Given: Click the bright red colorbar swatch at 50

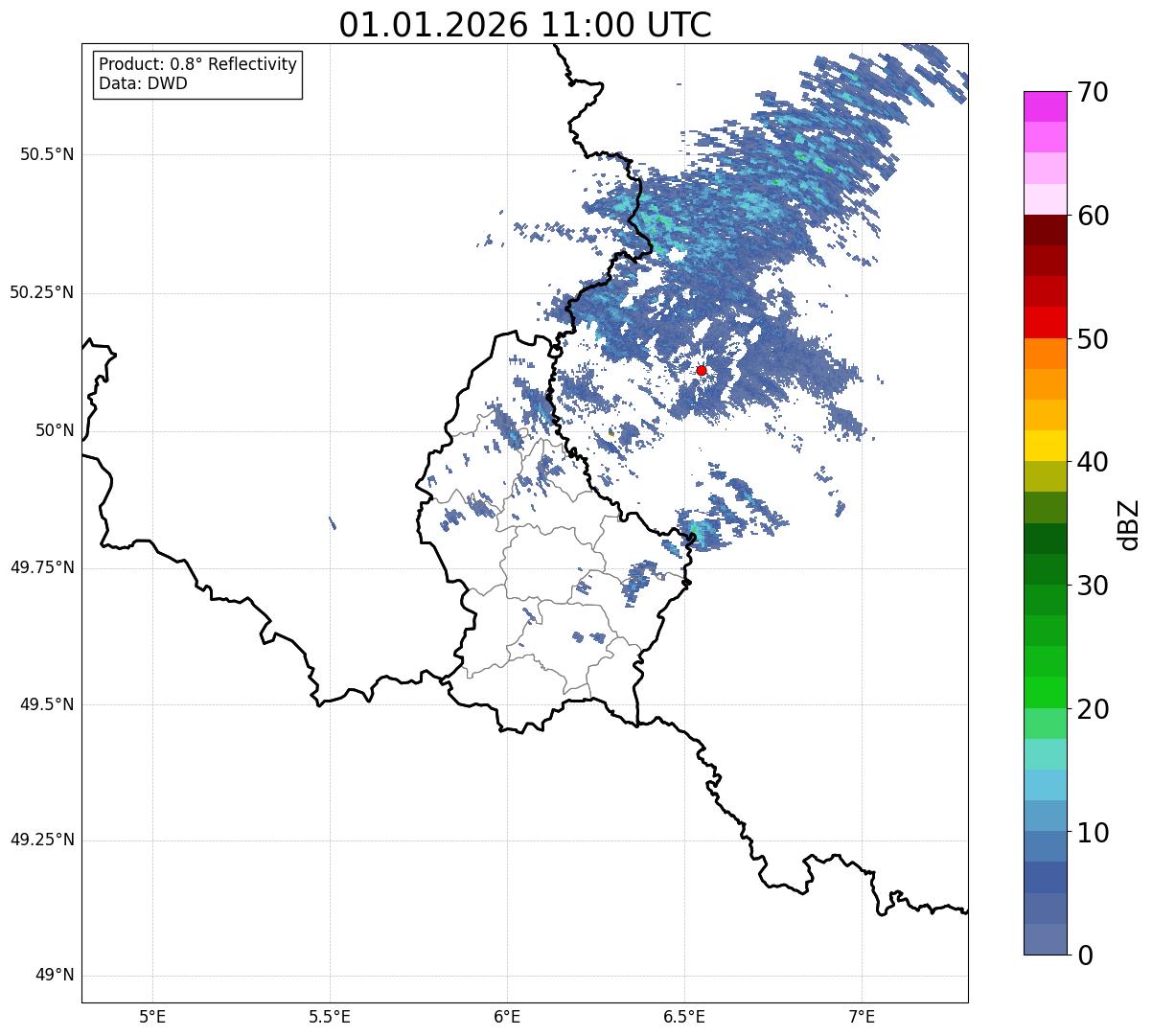Looking at the screenshot, I should point(1046,323).
